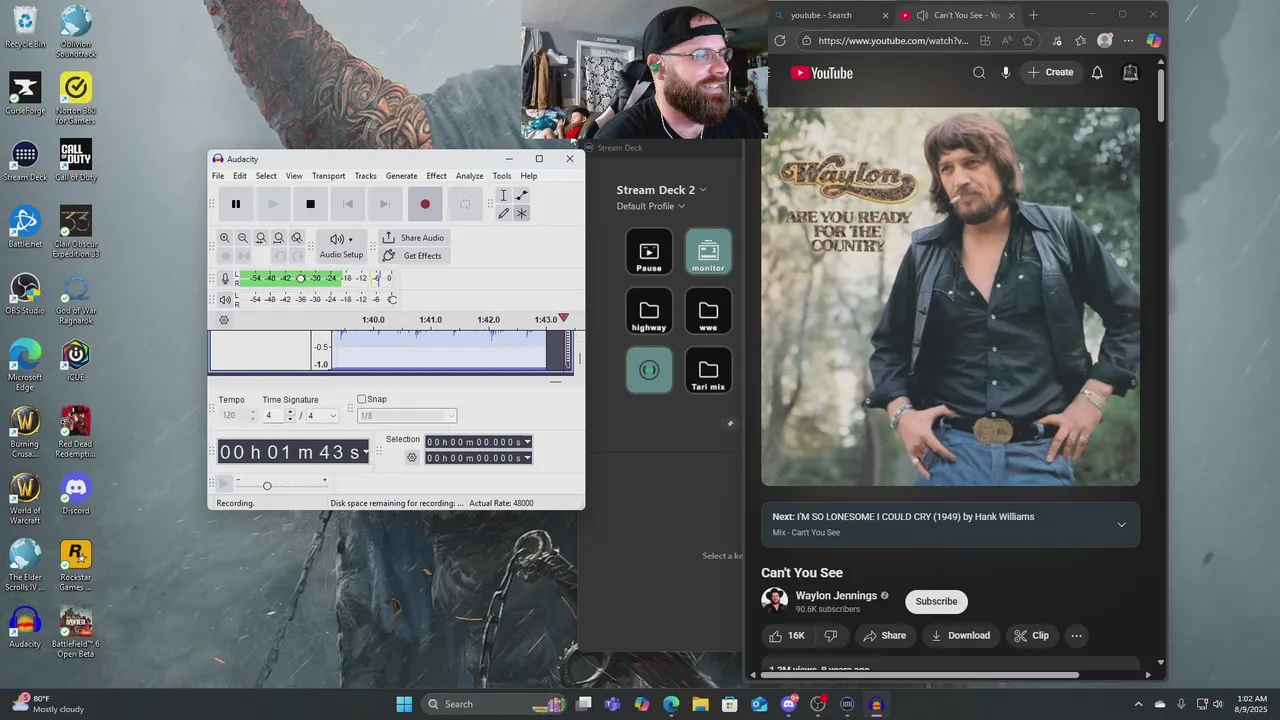Image resolution: width=1280 pixels, height=720 pixels.
Task: Open the time display format dropdown arrow
Action: click(365, 453)
